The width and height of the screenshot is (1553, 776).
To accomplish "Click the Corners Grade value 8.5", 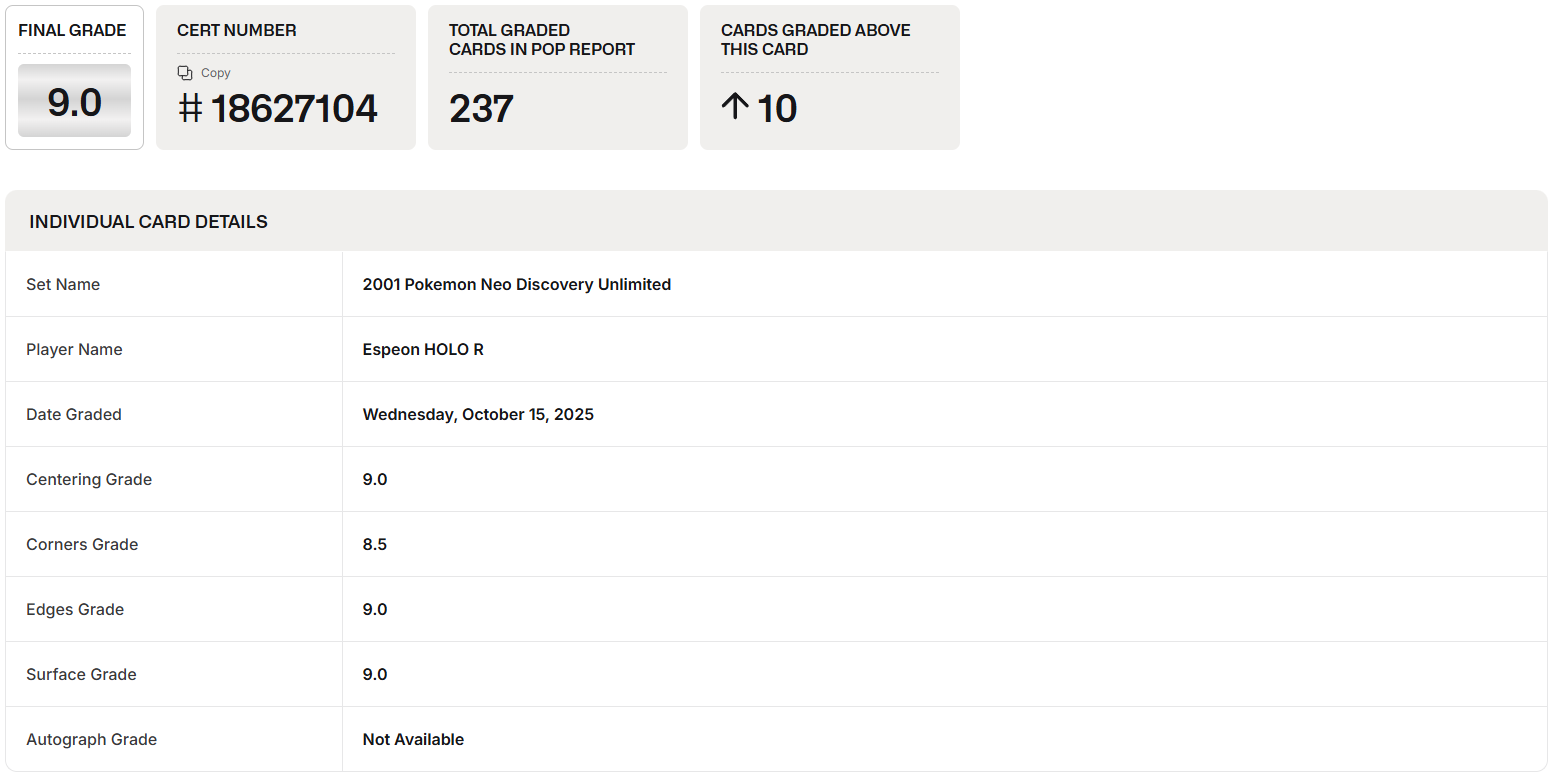I will (375, 545).
